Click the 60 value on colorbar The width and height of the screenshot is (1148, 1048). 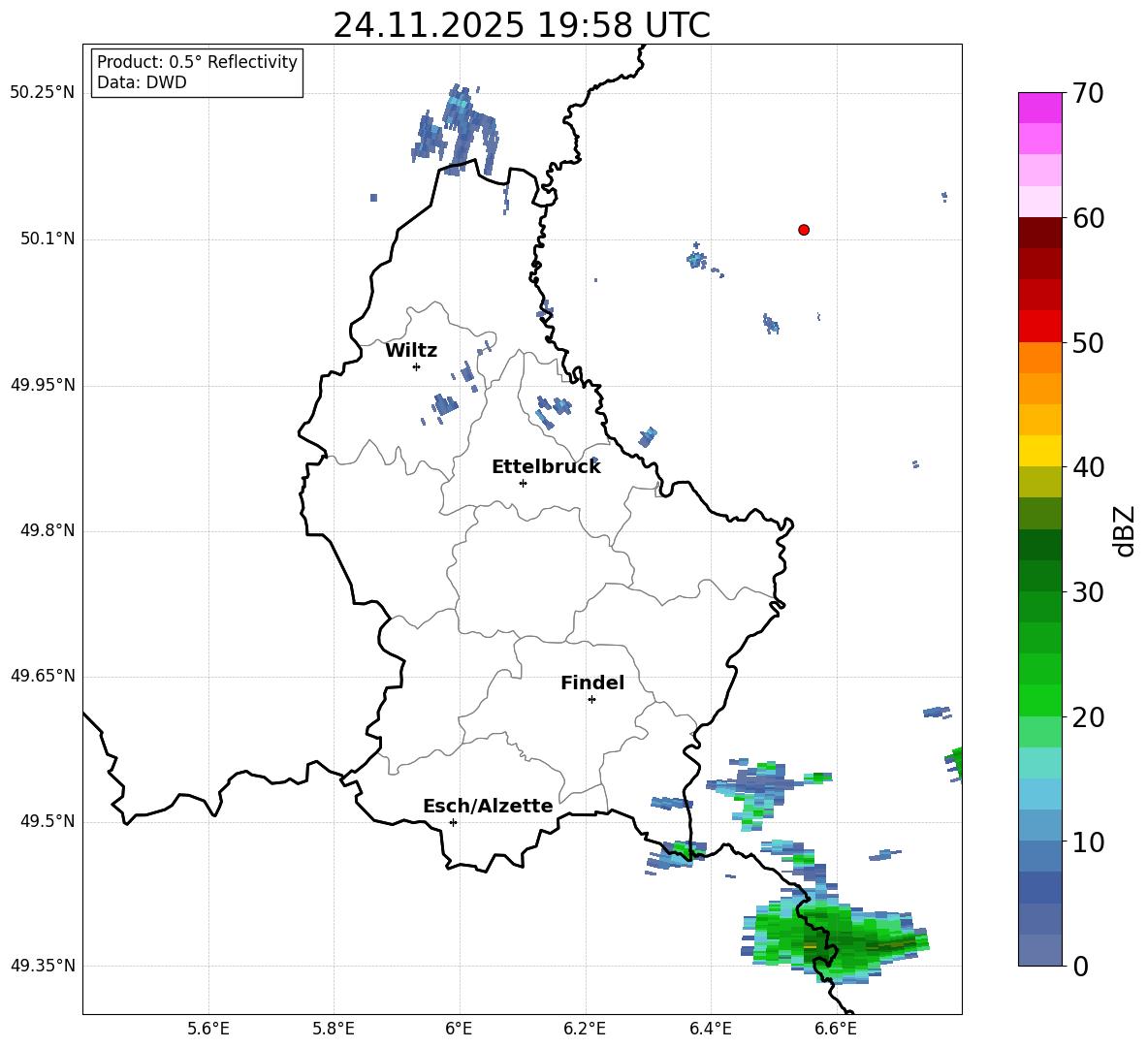coord(1087,218)
